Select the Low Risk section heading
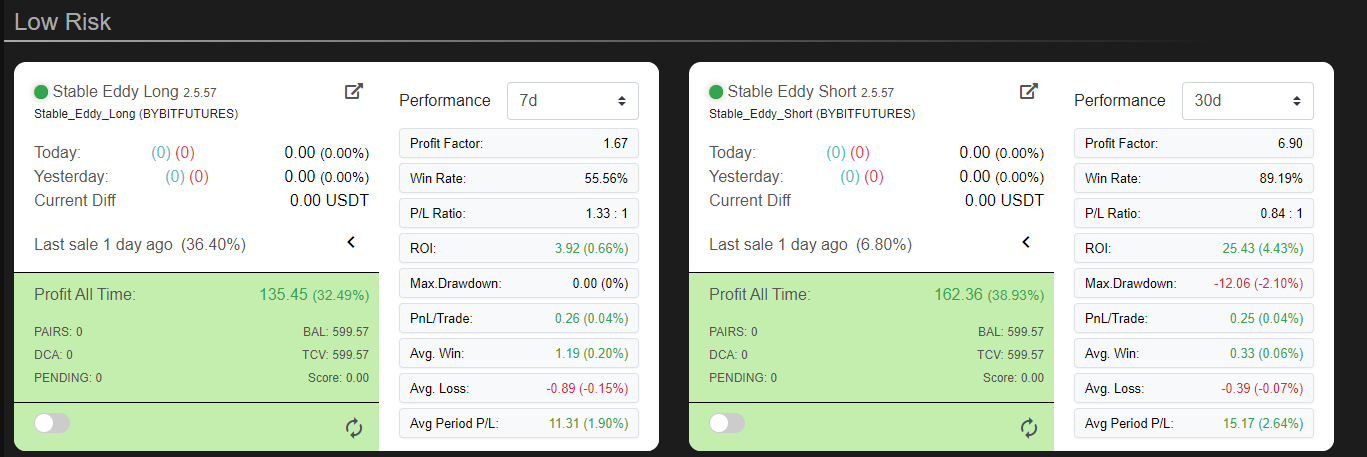Viewport: 1367px width, 457px height. coord(63,21)
